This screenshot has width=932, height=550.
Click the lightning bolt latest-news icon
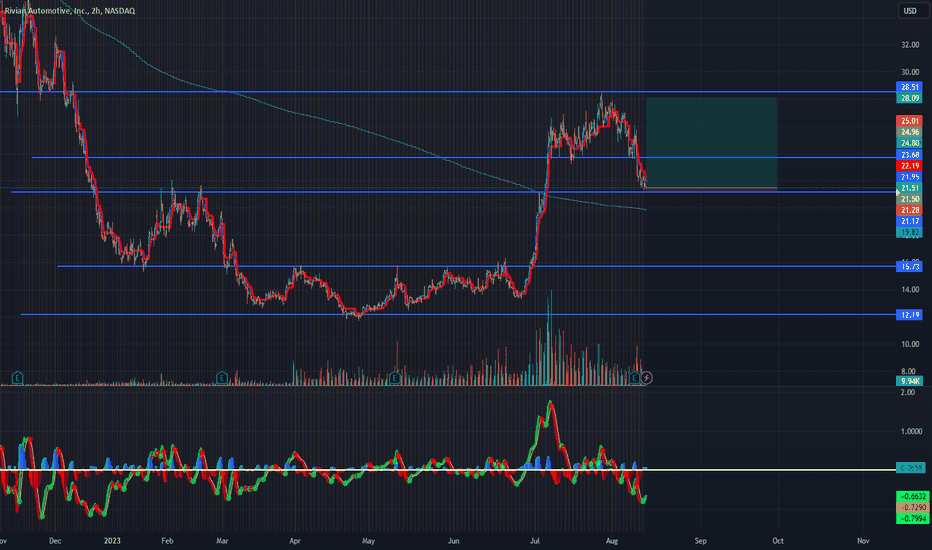[x=647, y=378]
